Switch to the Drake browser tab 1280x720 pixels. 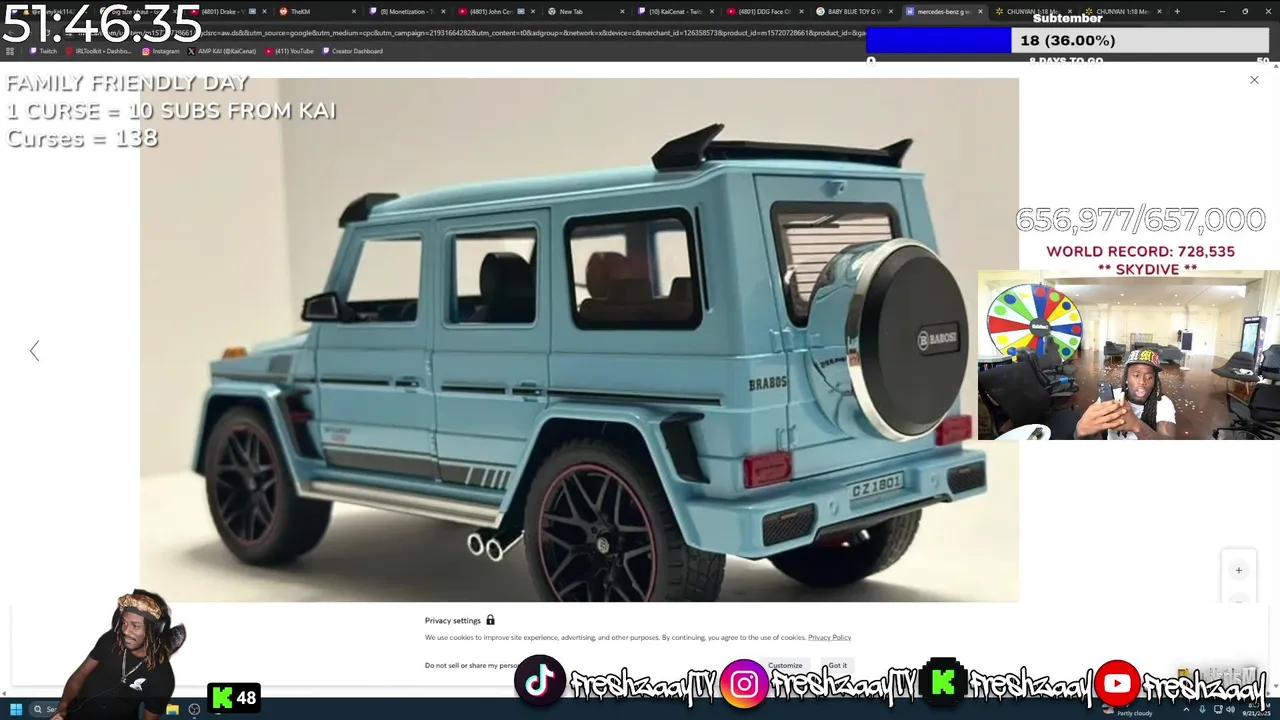227,11
